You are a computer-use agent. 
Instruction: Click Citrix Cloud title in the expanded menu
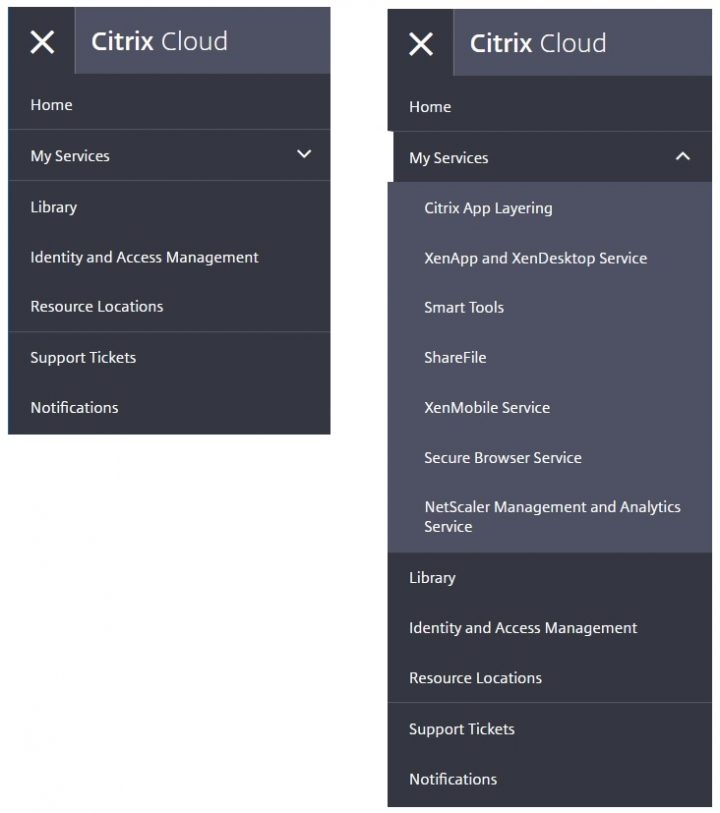(538, 44)
